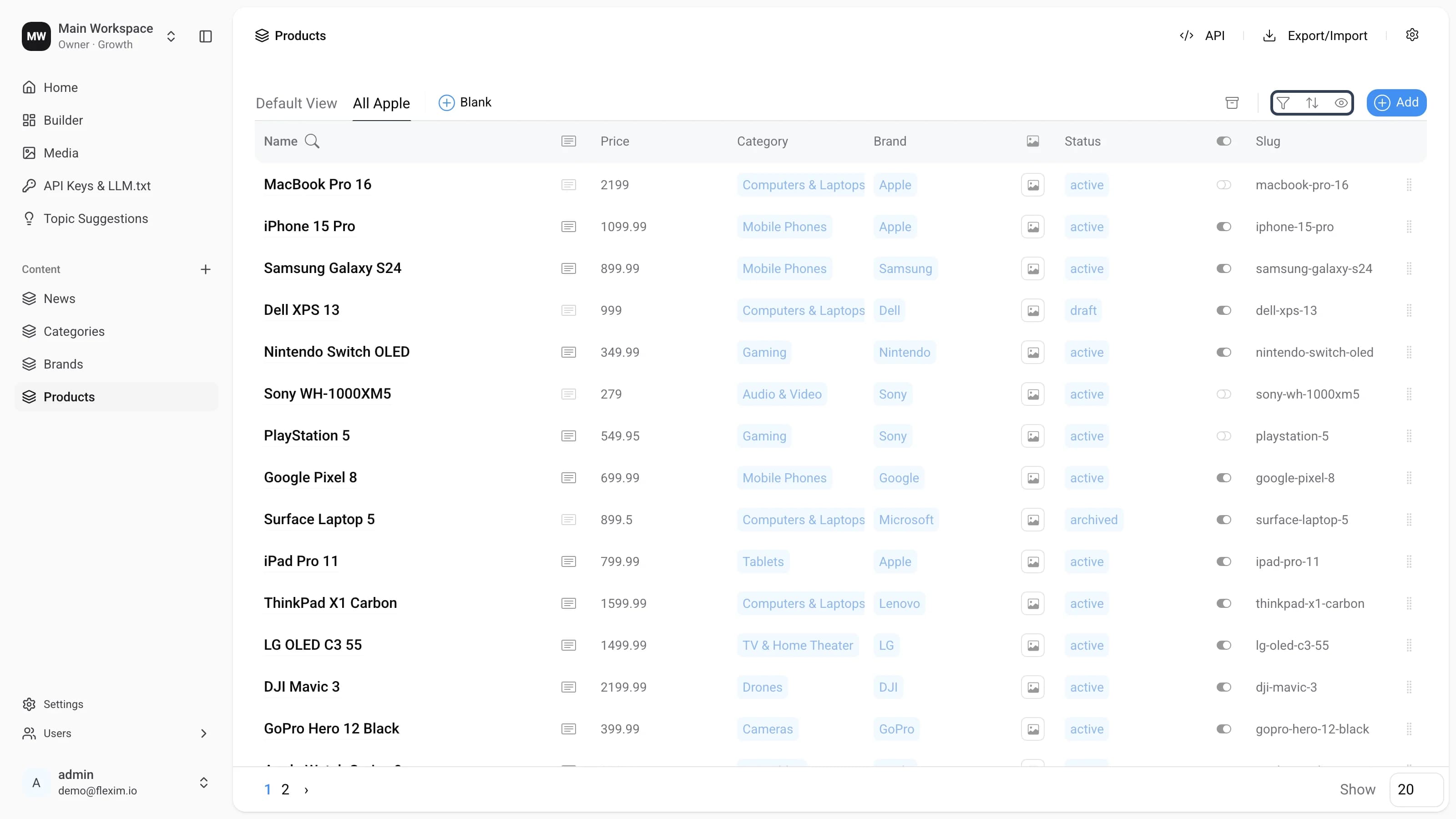Open description icon for iPhone 15 Pro
The width and height of the screenshot is (1456, 819).
569,227
